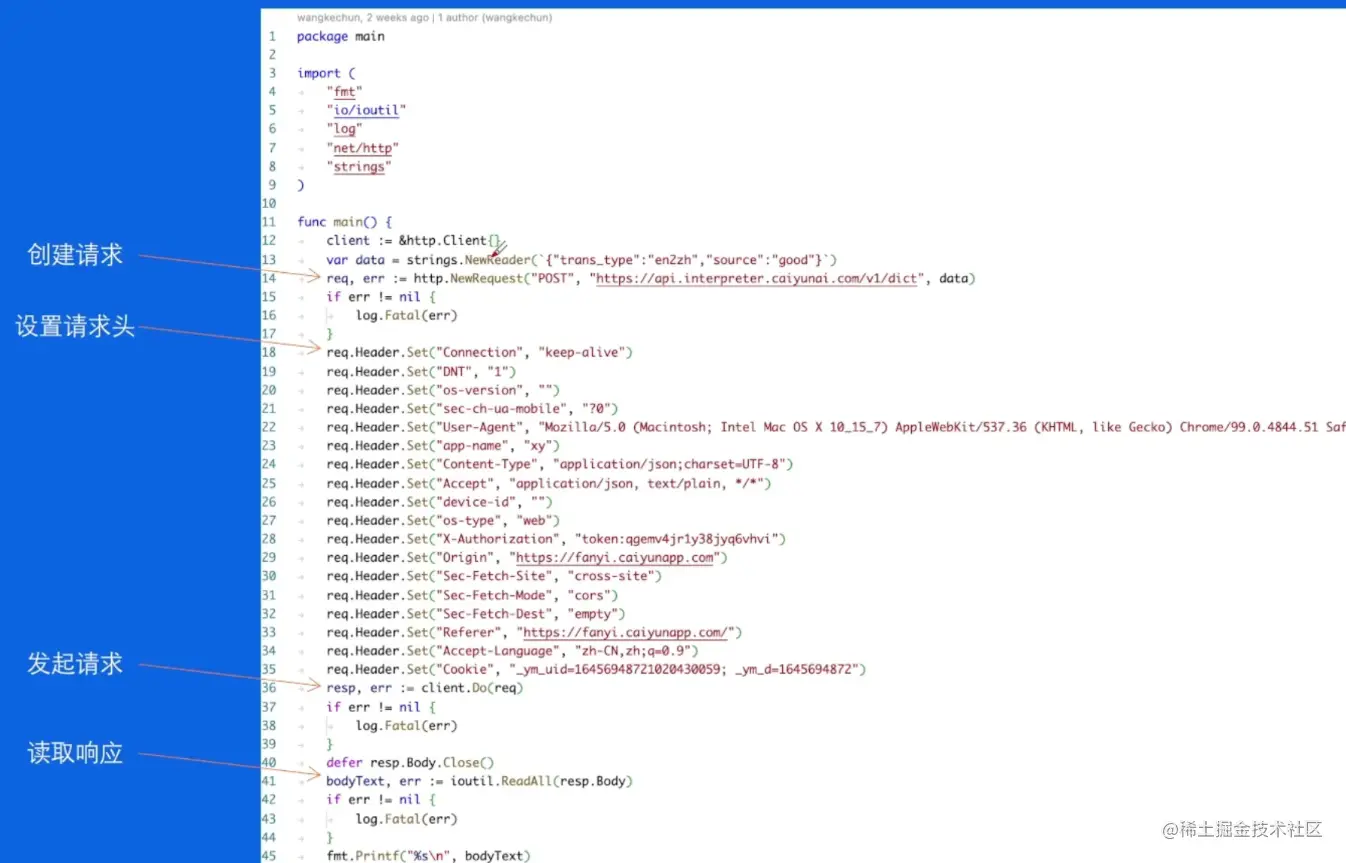Click line number 14 in the gutter
The image size is (1346, 863).
pos(269,278)
